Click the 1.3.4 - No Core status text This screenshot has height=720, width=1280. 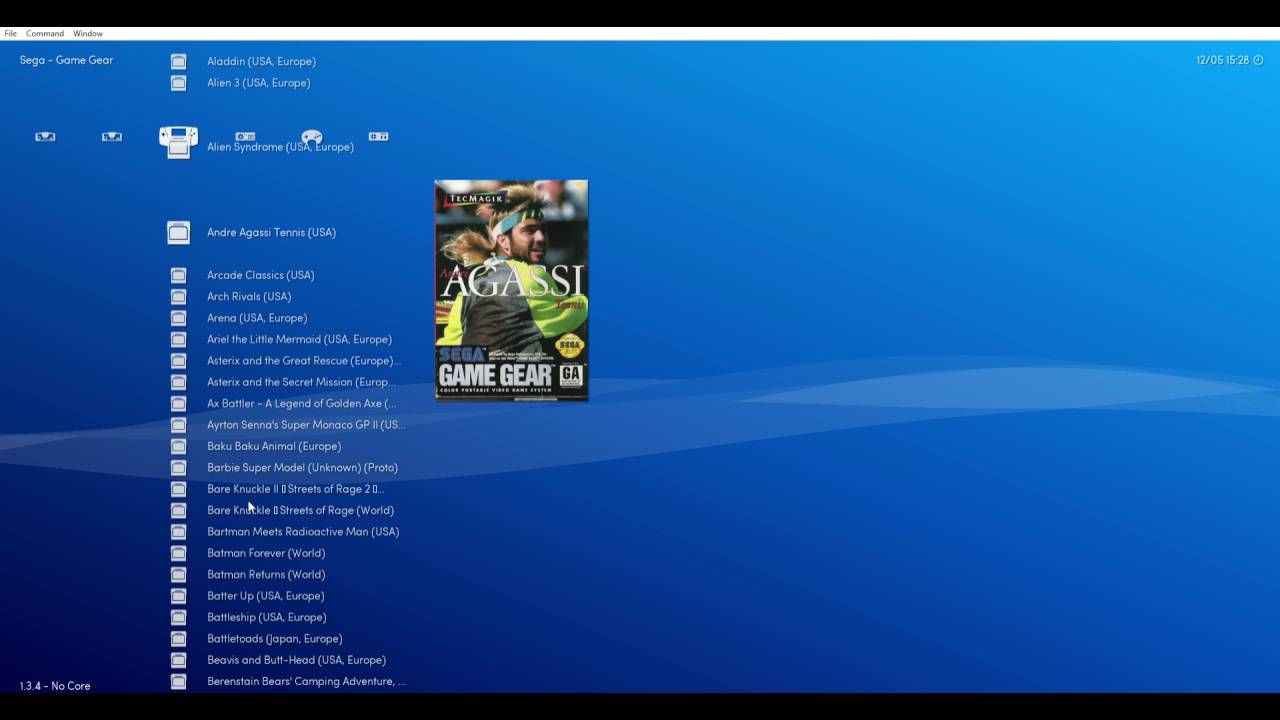pos(55,686)
